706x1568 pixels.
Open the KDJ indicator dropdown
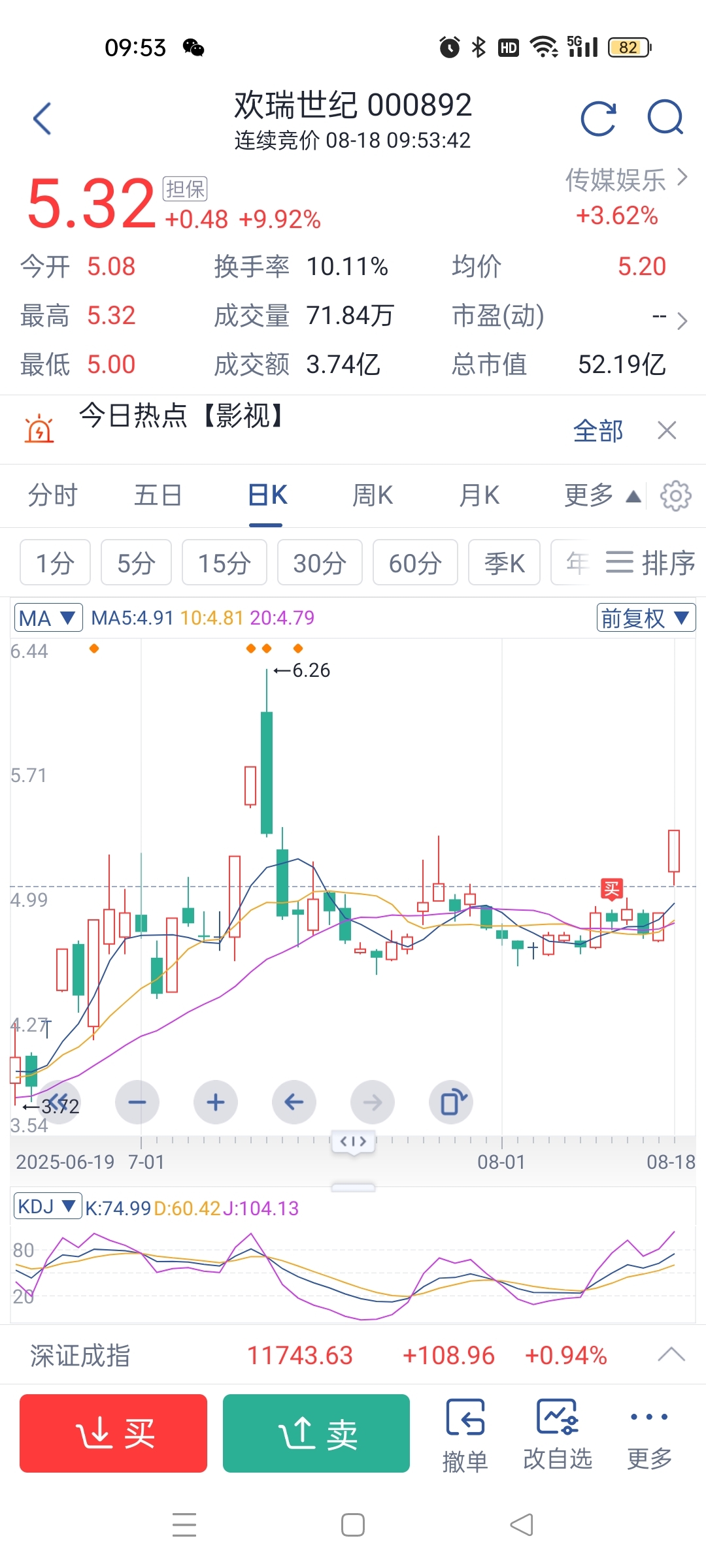click(48, 1206)
